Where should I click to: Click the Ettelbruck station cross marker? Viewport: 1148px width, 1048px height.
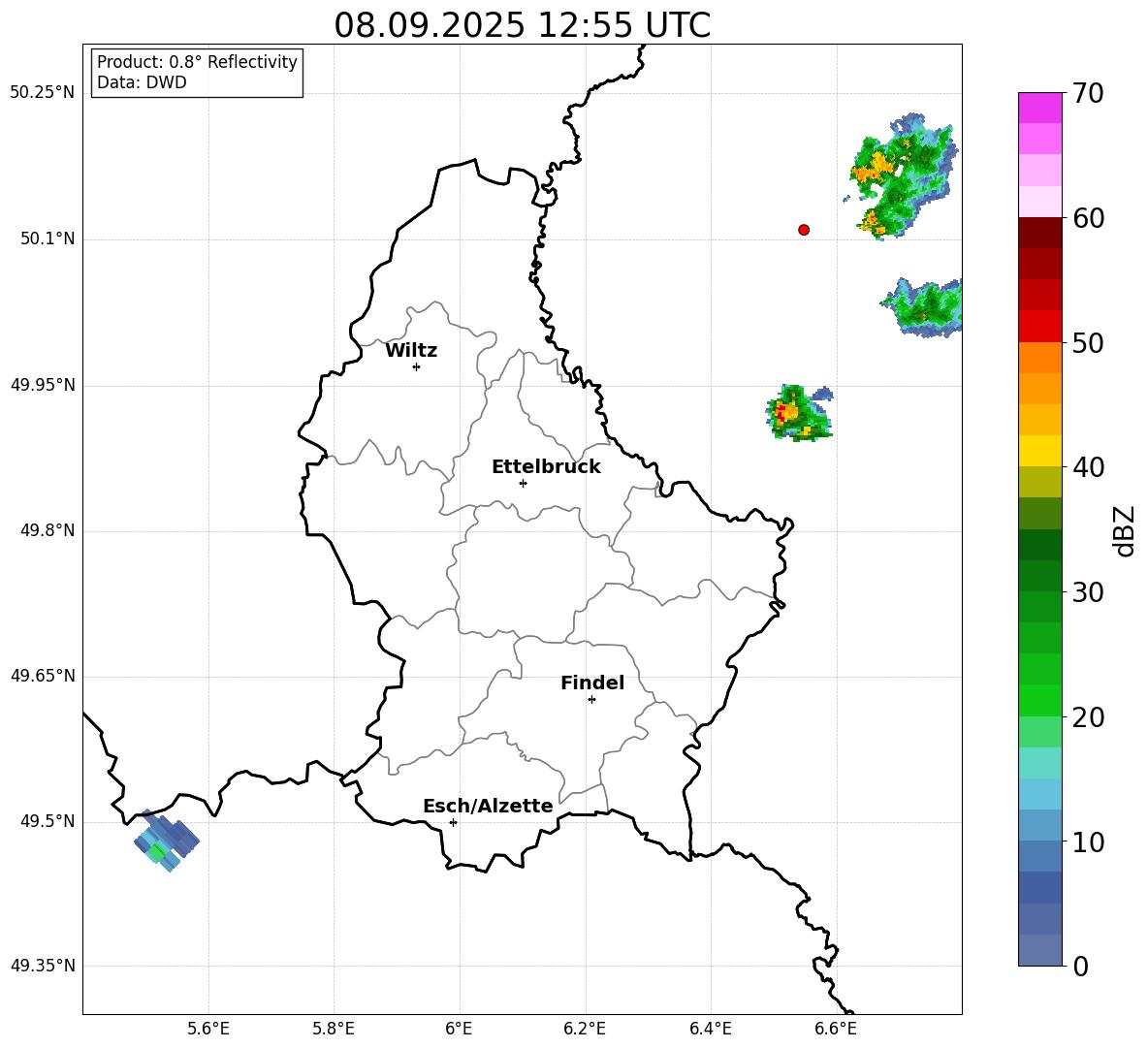click(523, 483)
